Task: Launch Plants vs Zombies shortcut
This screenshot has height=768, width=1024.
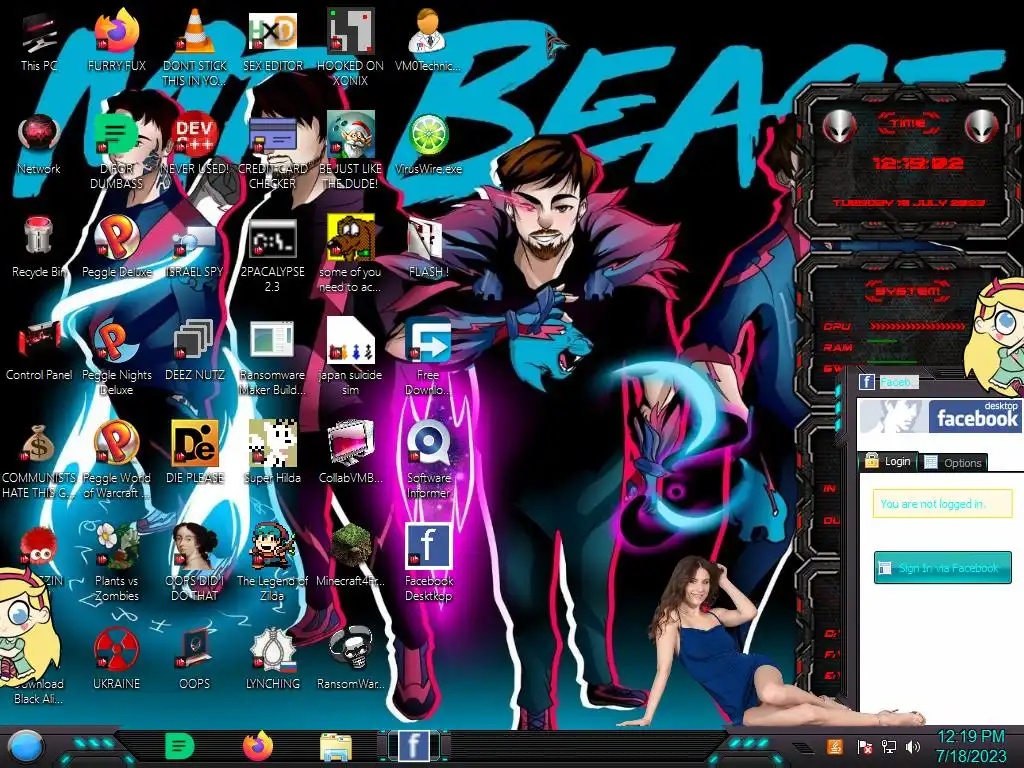Action: [117, 546]
